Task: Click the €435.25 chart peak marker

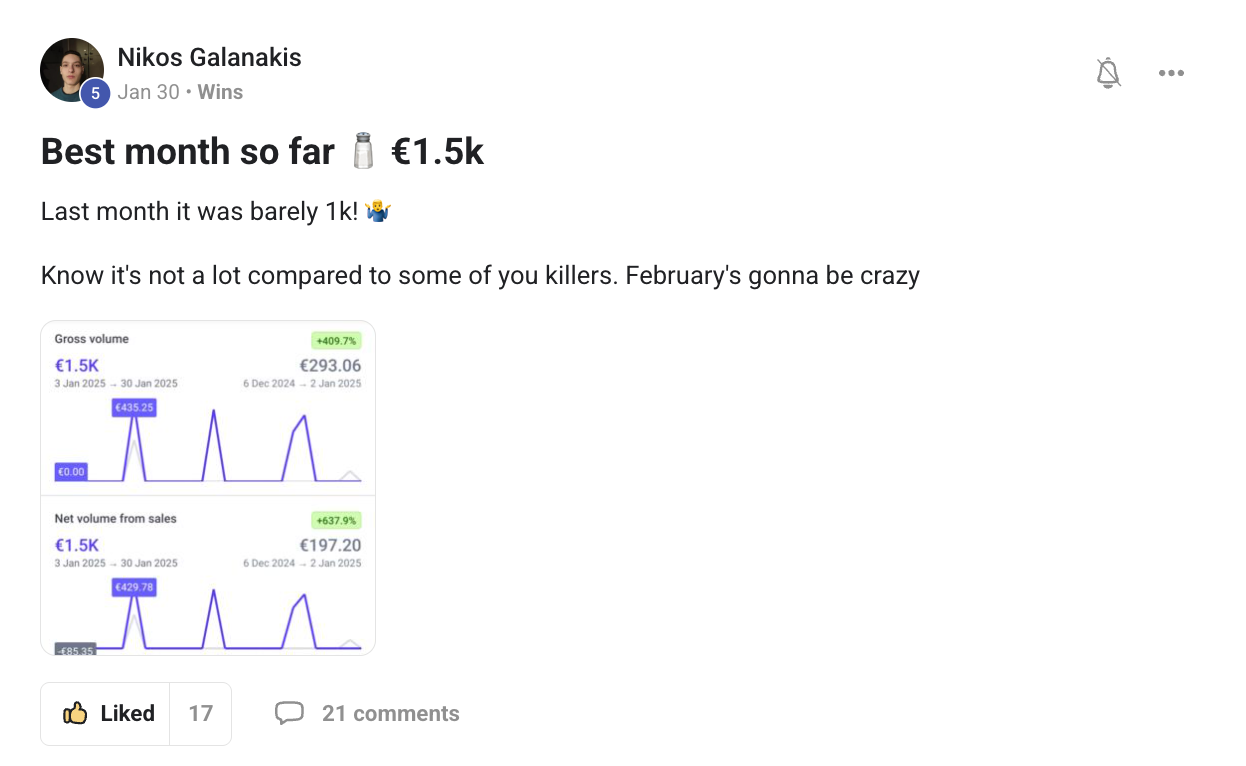Action: coord(134,408)
